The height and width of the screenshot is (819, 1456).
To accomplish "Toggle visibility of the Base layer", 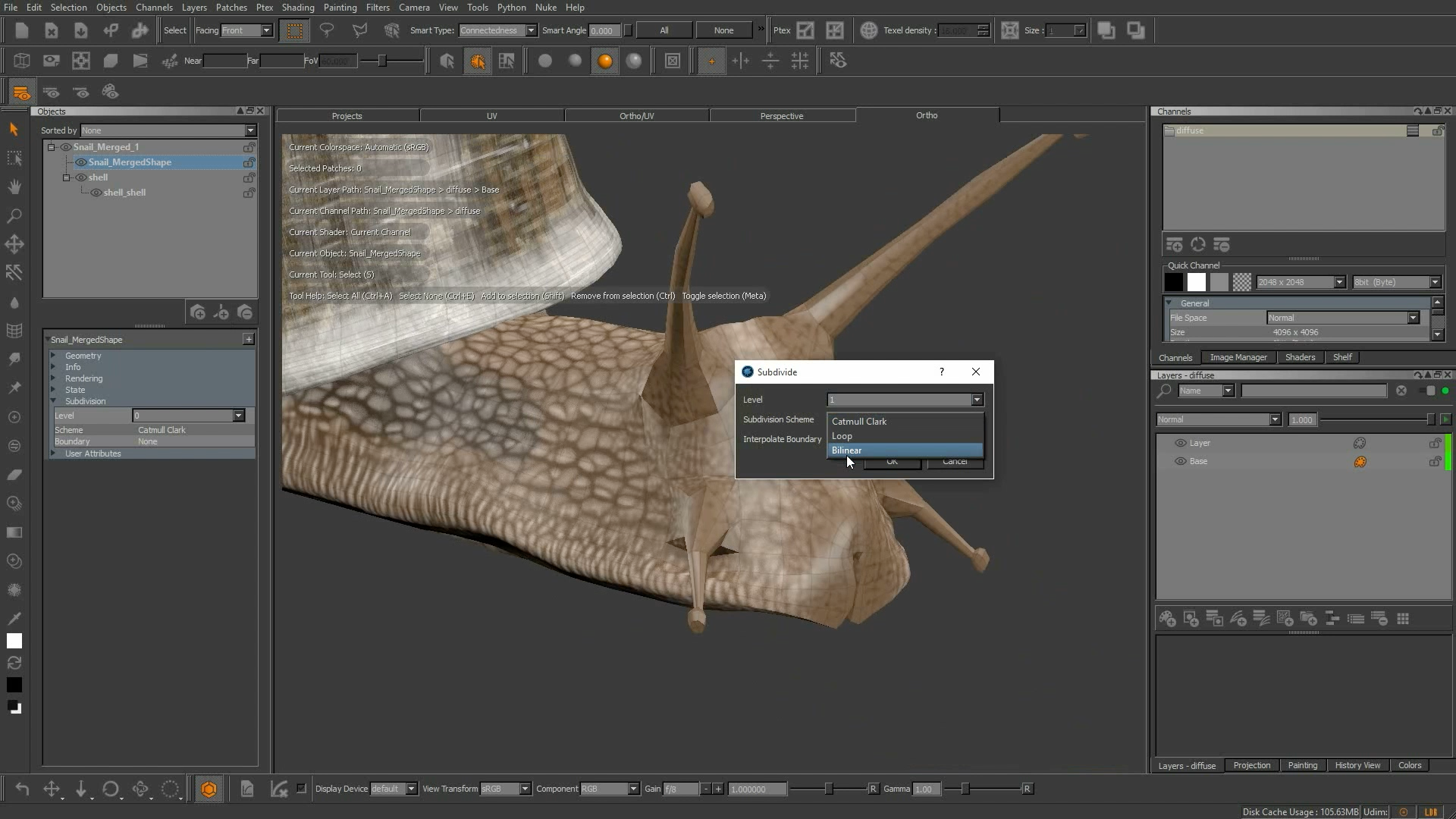I will pyautogui.click(x=1181, y=461).
